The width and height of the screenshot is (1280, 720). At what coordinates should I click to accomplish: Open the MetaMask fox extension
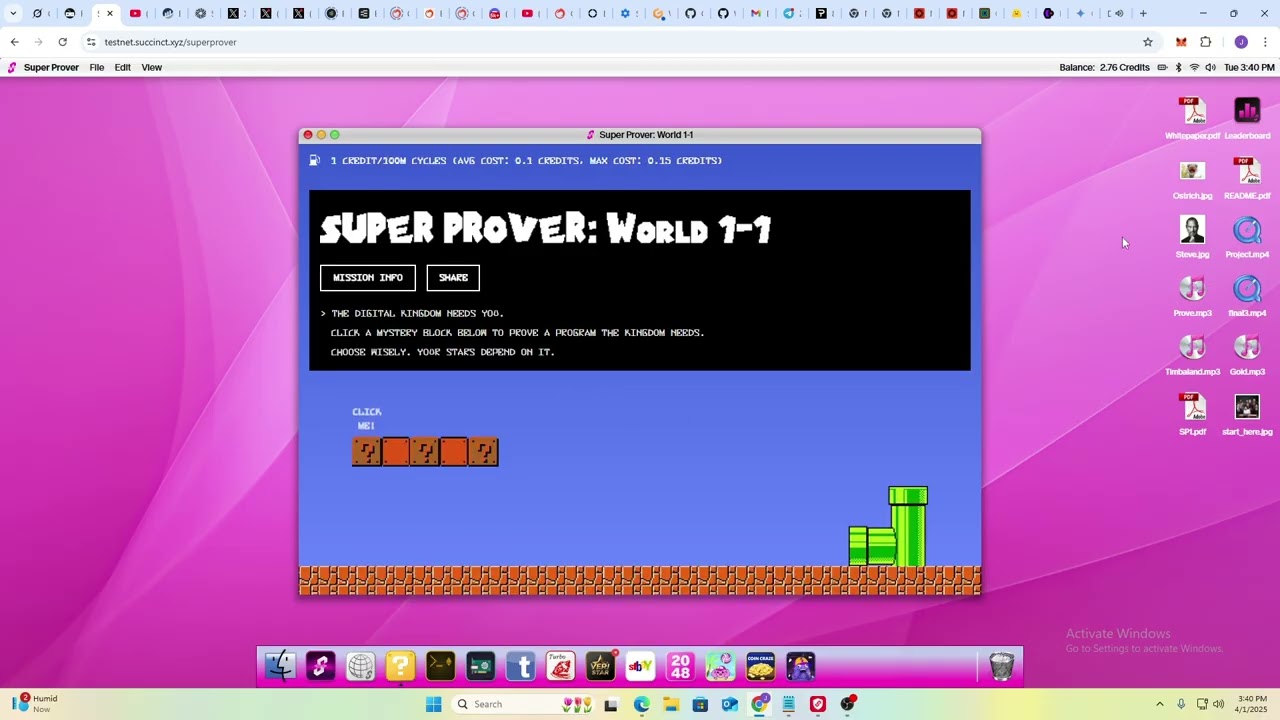pos(1181,42)
